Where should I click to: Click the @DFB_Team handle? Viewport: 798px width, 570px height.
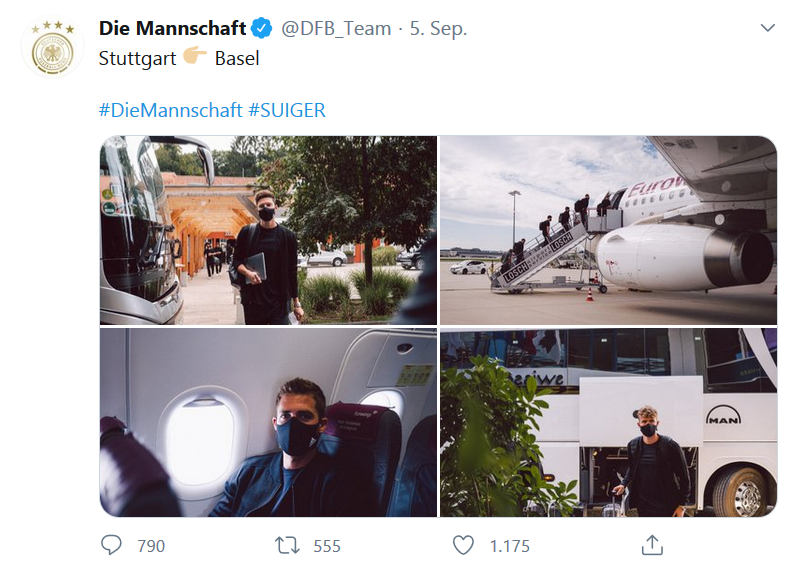tap(336, 28)
